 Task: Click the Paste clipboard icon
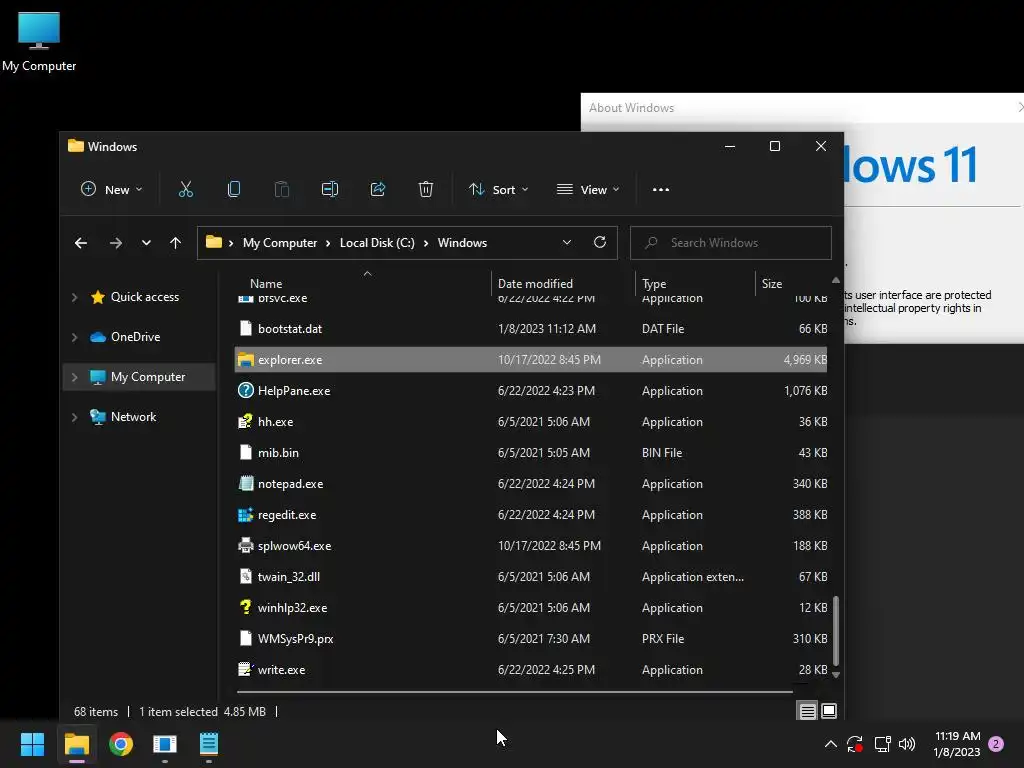[x=281, y=189]
